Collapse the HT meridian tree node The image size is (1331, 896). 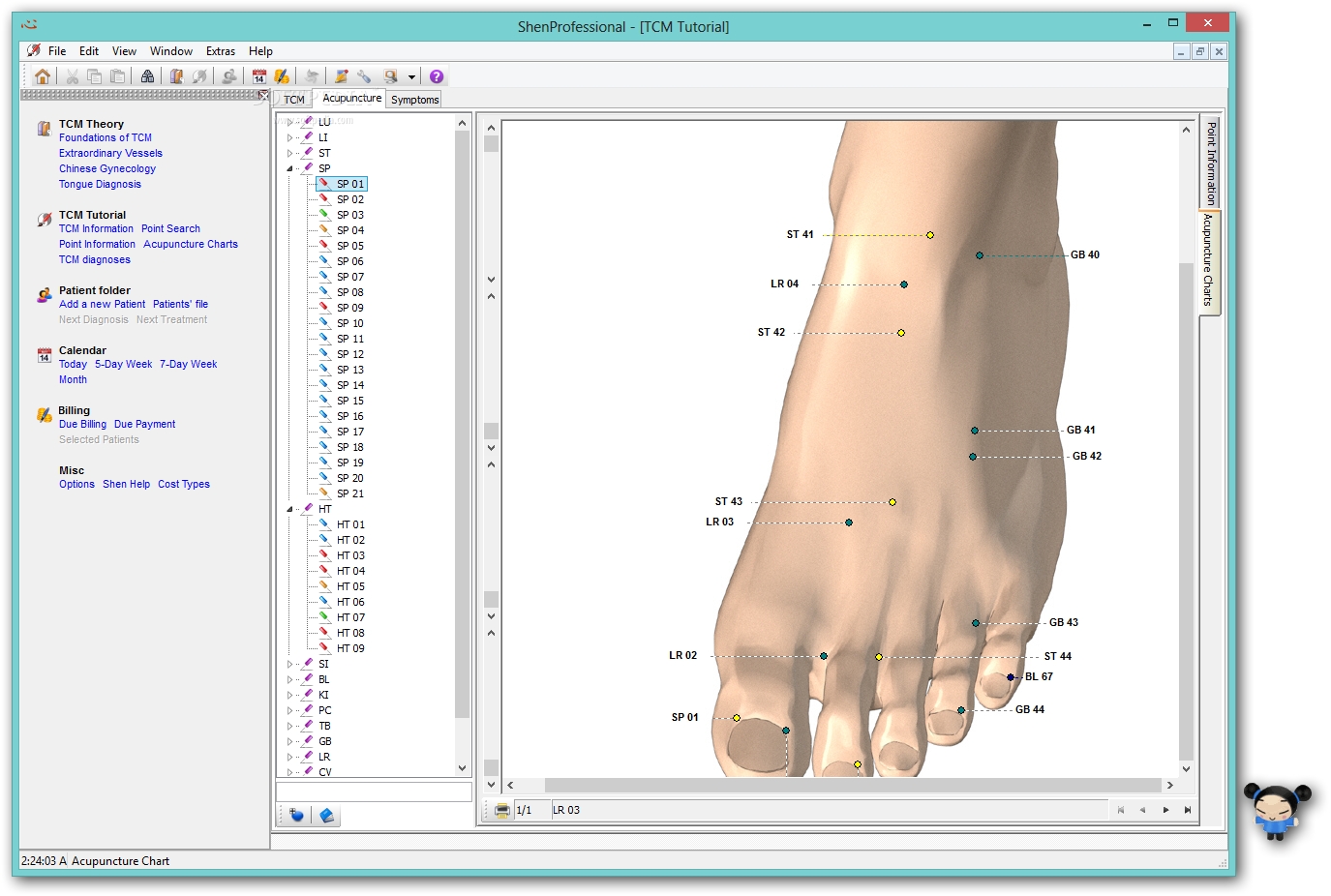289,509
